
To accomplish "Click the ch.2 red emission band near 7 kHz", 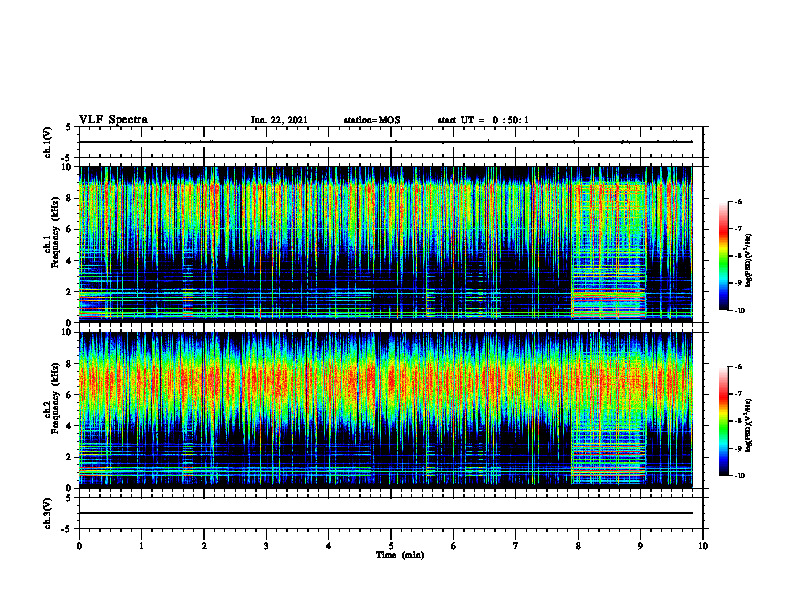I will [x=386, y=380].
